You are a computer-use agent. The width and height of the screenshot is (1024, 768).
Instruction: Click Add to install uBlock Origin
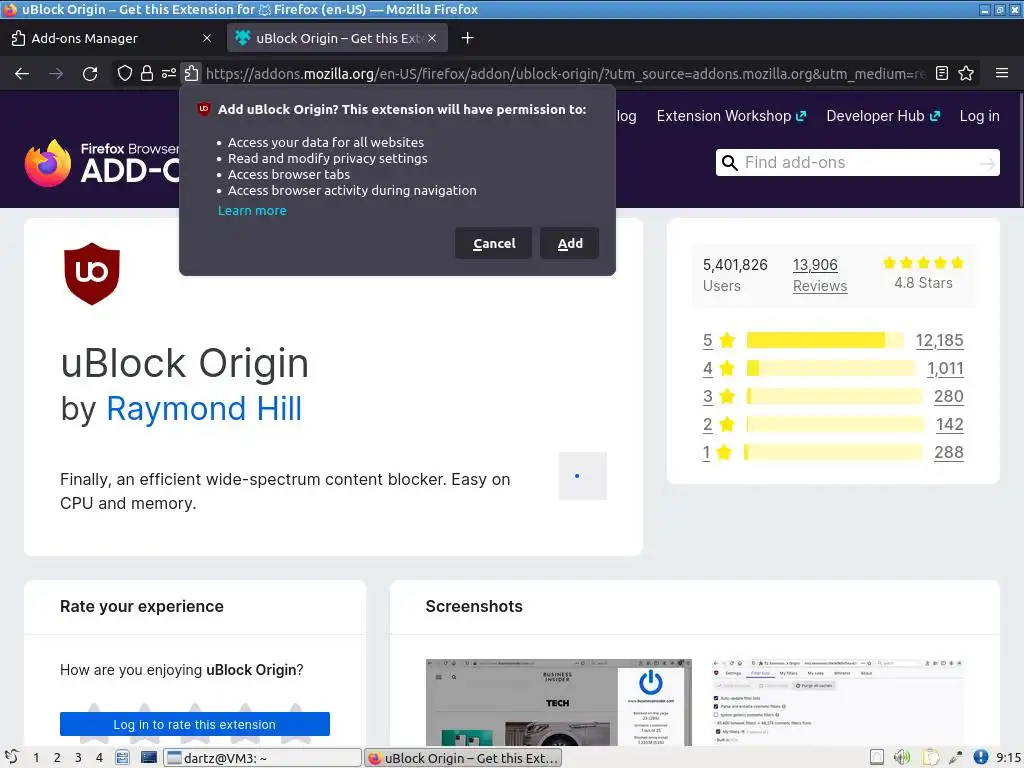569,243
